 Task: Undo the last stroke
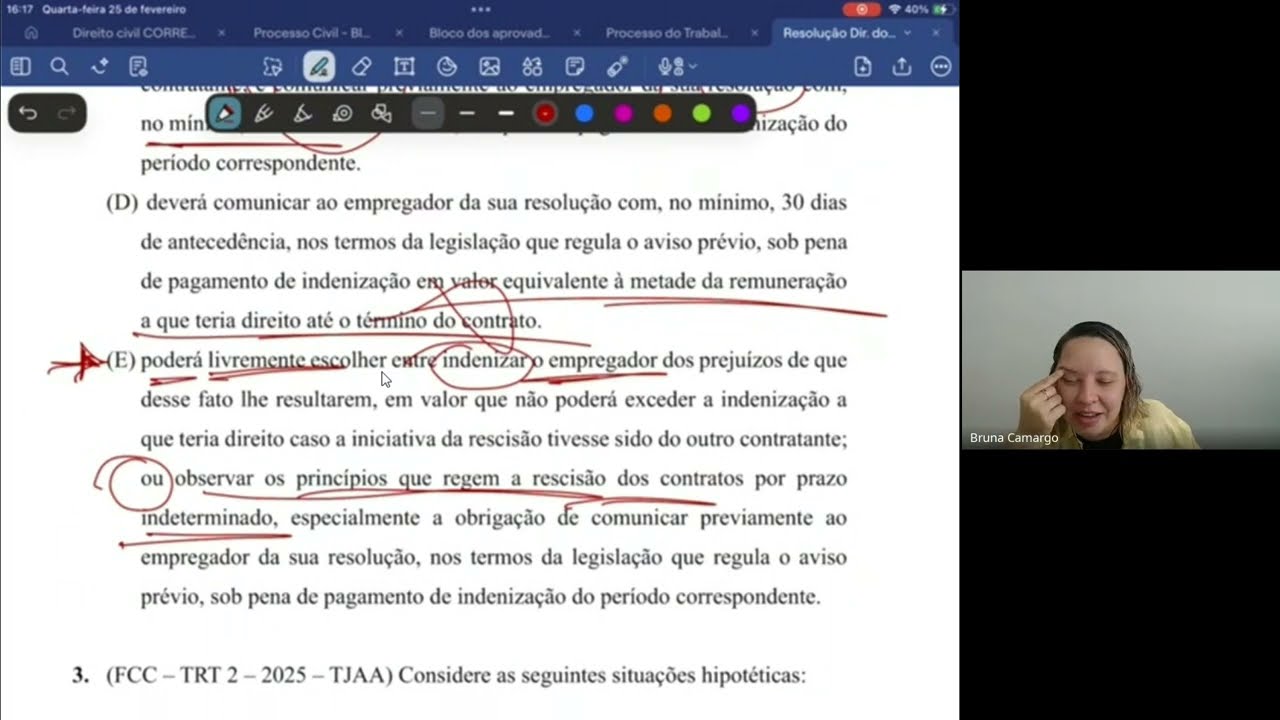pyautogui.click(x=28, y=113)
